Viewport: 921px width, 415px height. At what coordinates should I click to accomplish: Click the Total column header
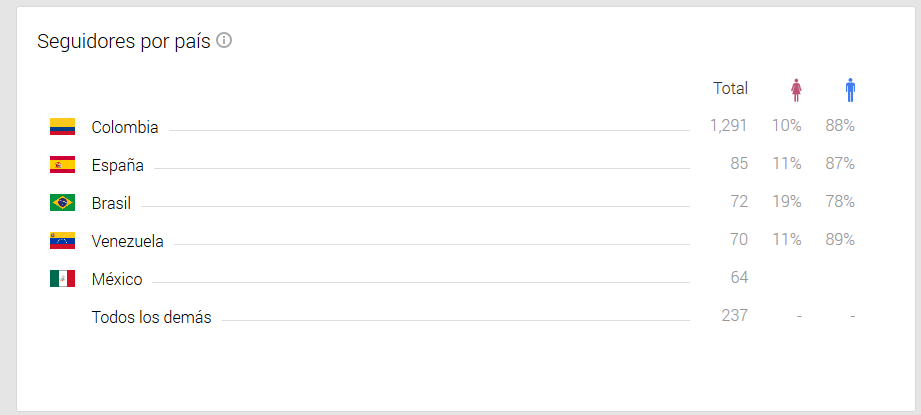coord(730,88)
